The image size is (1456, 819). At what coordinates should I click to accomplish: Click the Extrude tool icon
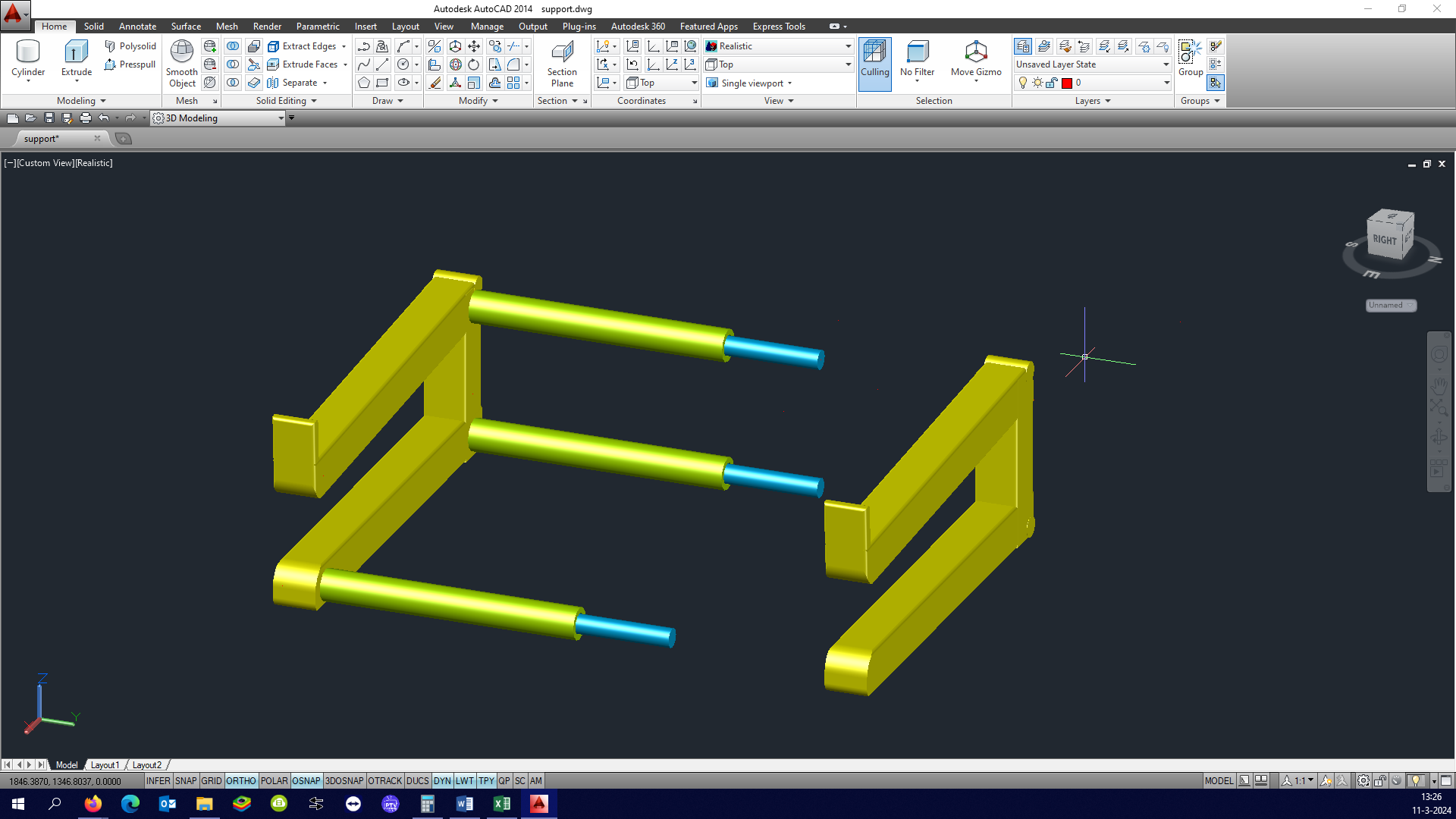coord(76,52)
